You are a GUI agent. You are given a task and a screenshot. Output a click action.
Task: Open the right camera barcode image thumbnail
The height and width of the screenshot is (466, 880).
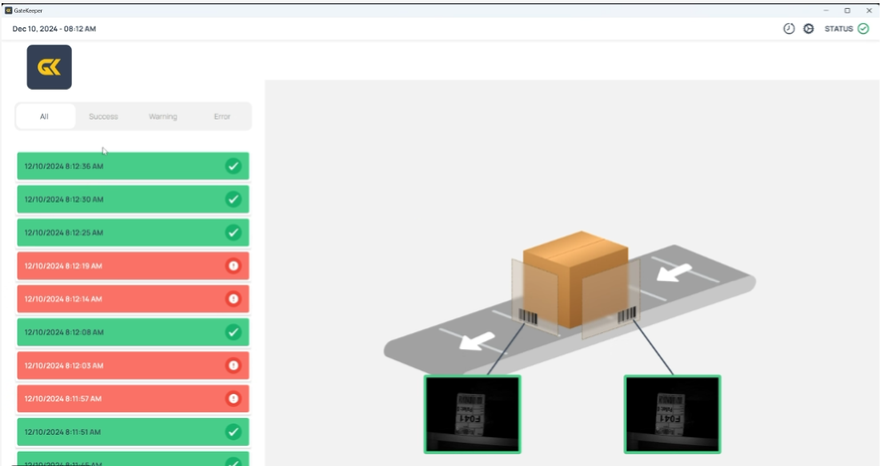[x=672, y=414]
